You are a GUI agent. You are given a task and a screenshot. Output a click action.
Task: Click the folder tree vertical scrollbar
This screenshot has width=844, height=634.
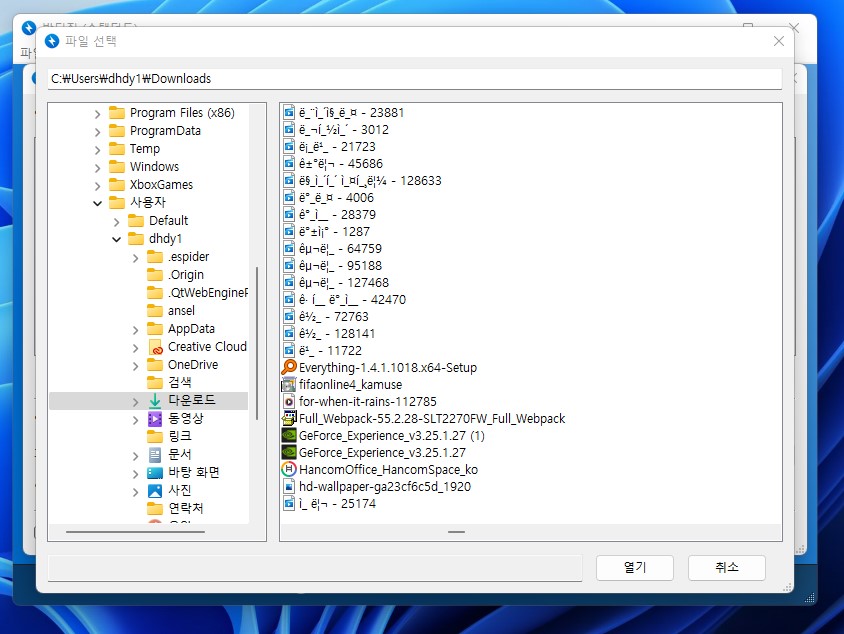click(x=257, y=343)
